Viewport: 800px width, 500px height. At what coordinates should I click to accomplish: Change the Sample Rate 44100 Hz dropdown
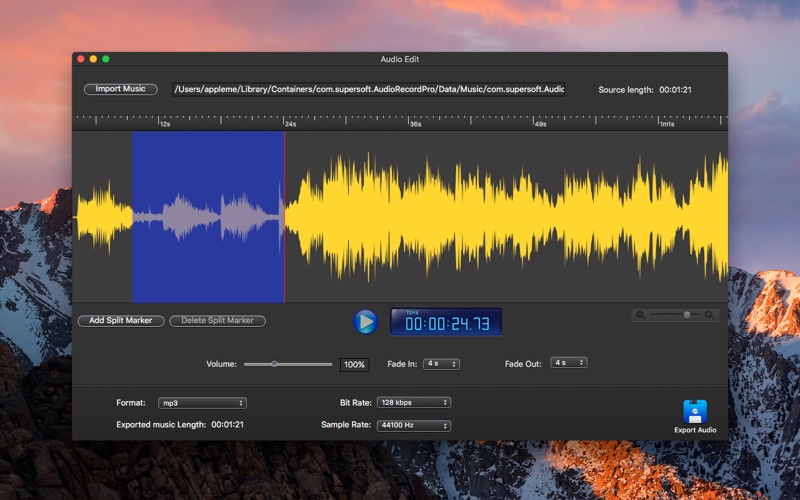413,426
